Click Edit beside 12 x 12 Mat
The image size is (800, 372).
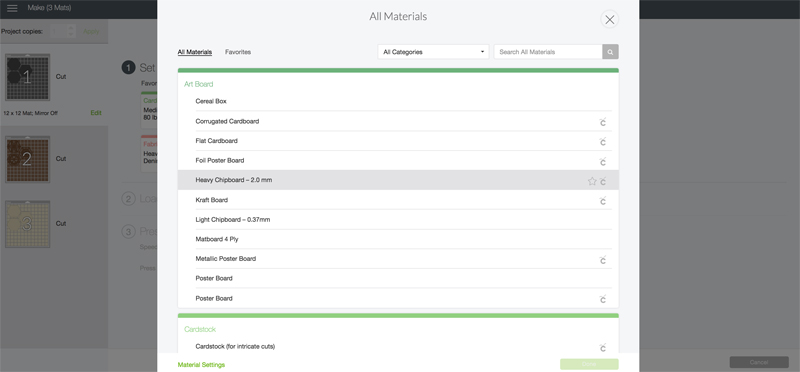click(96, 113)
